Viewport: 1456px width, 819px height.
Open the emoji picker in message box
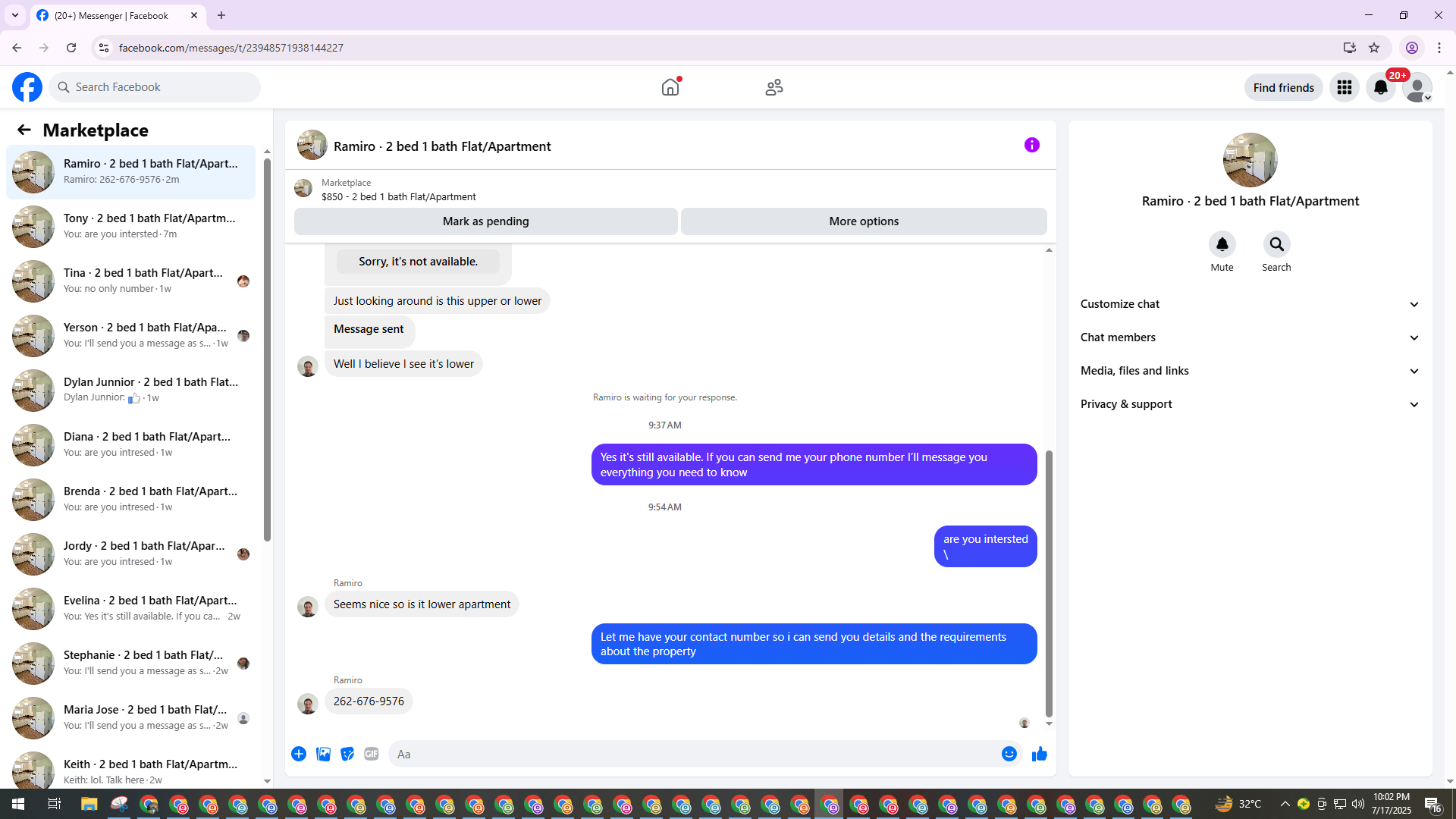pyautogui.click(x=1009, y=754)
